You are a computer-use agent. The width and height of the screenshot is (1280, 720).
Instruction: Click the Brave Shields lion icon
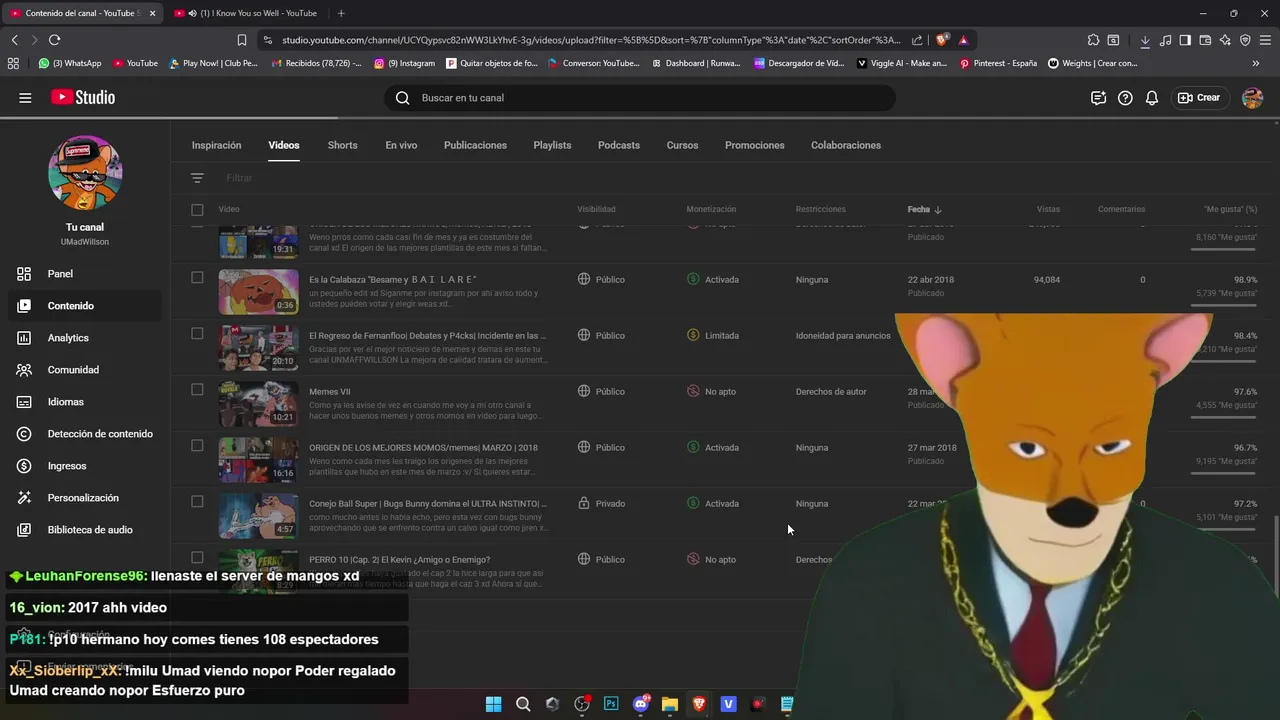coord(942,40)
